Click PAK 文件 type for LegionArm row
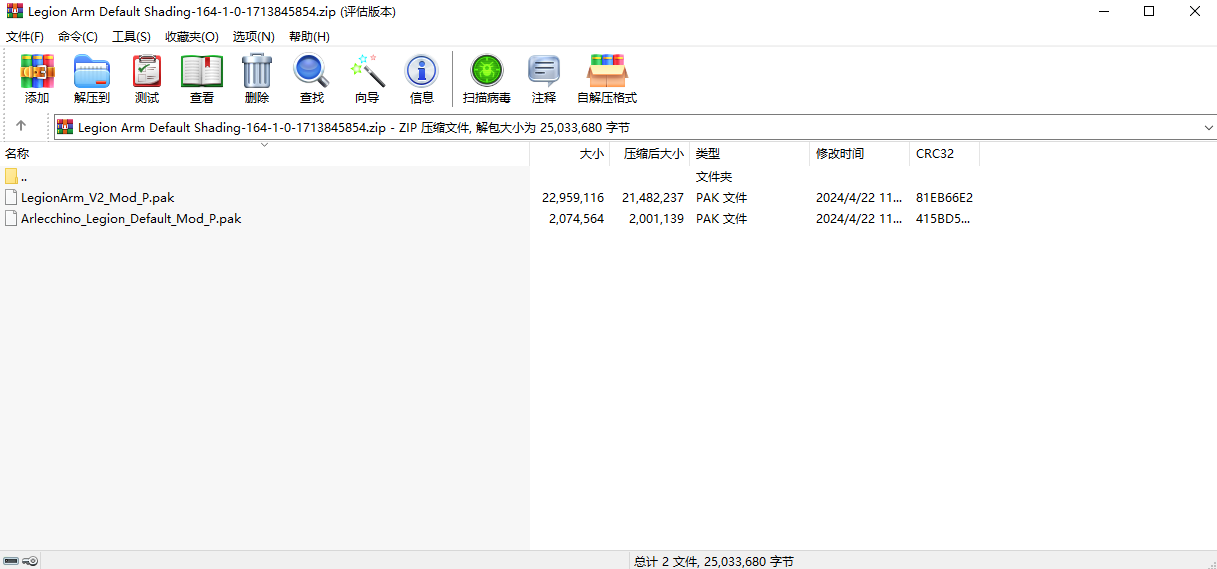This screenshot has width=1217, height=569. coord(721,197)
